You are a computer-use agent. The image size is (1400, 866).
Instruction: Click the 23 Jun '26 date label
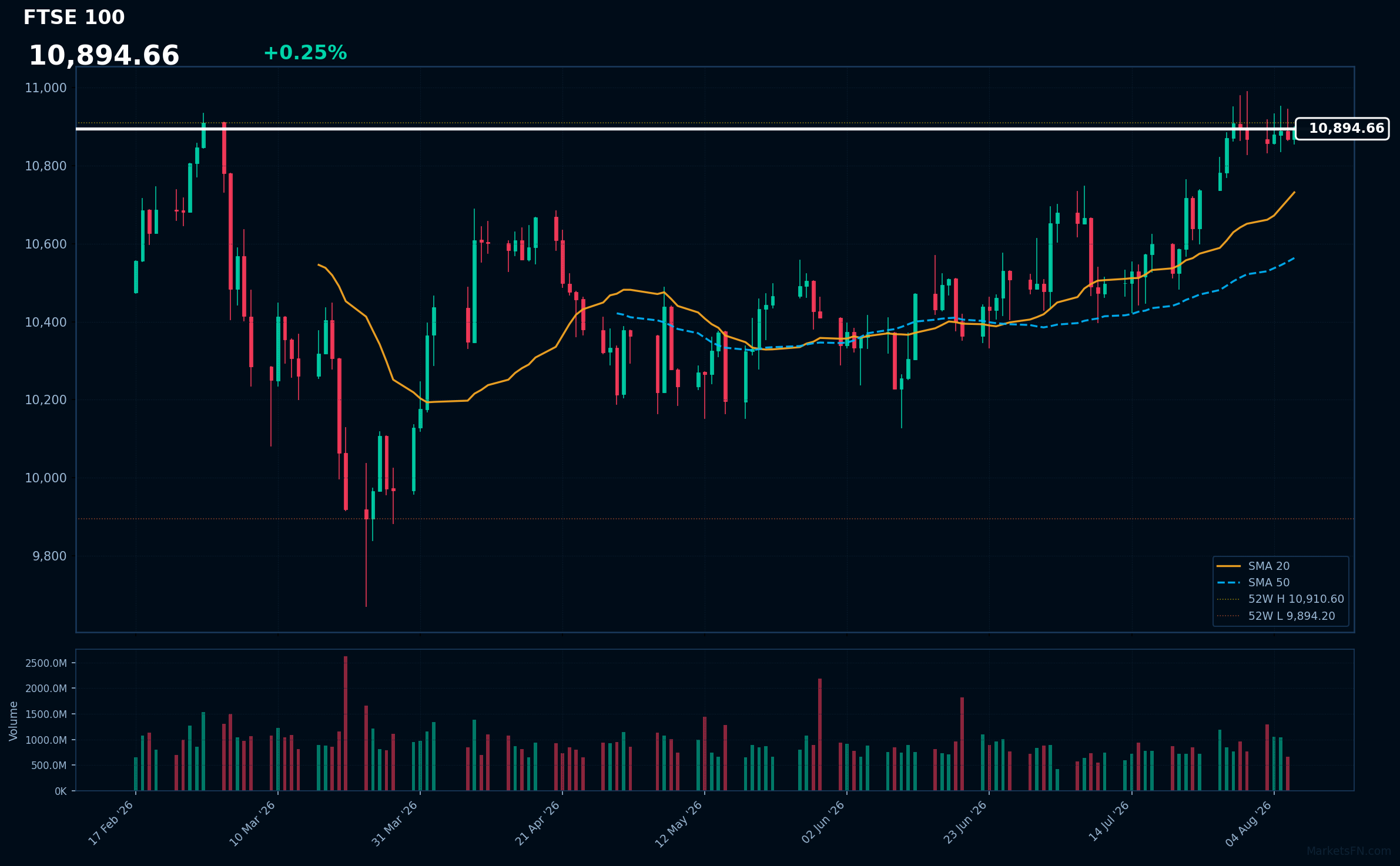click(966, 823)
